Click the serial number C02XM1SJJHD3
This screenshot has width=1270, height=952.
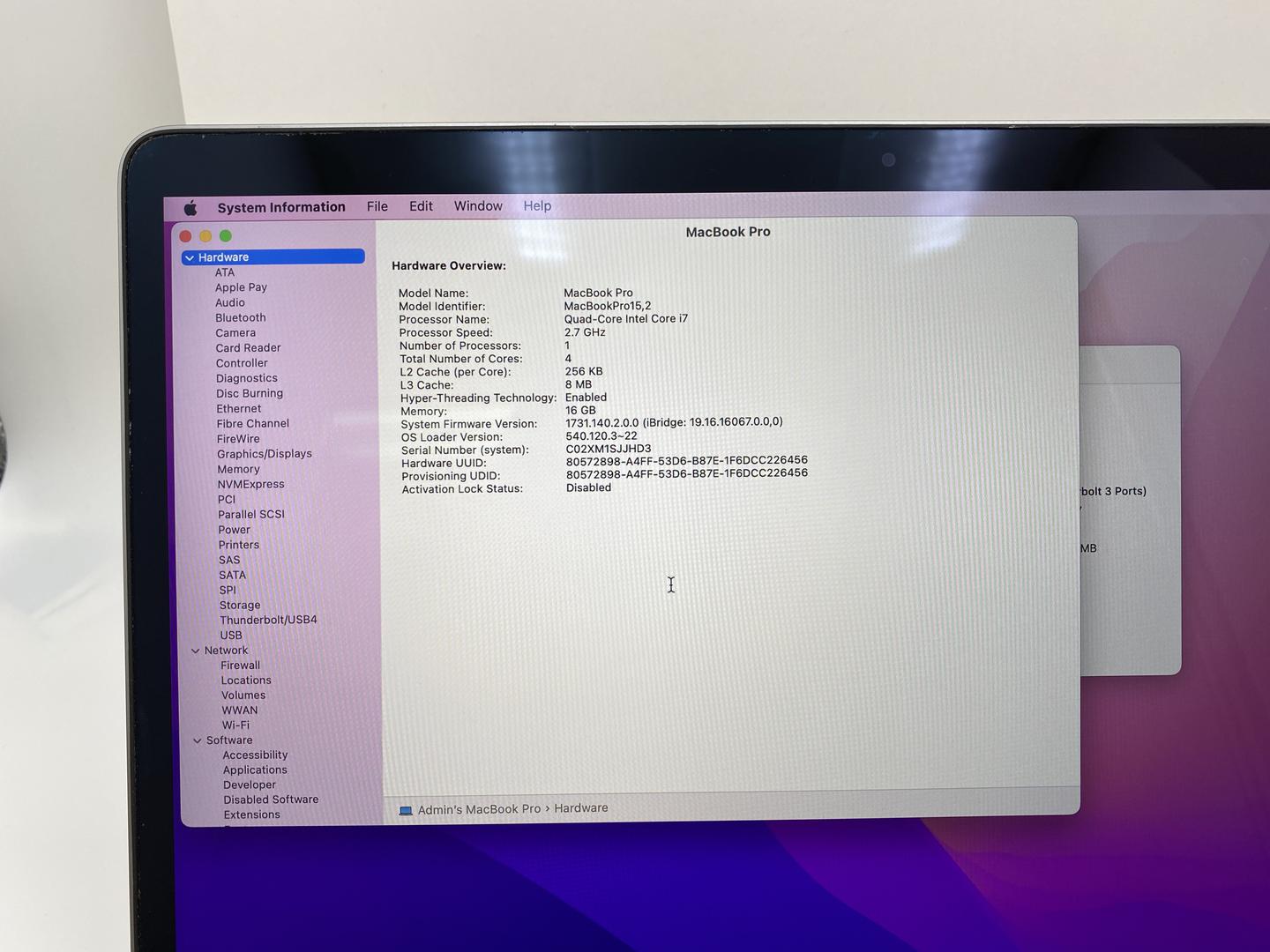[609, 449]
